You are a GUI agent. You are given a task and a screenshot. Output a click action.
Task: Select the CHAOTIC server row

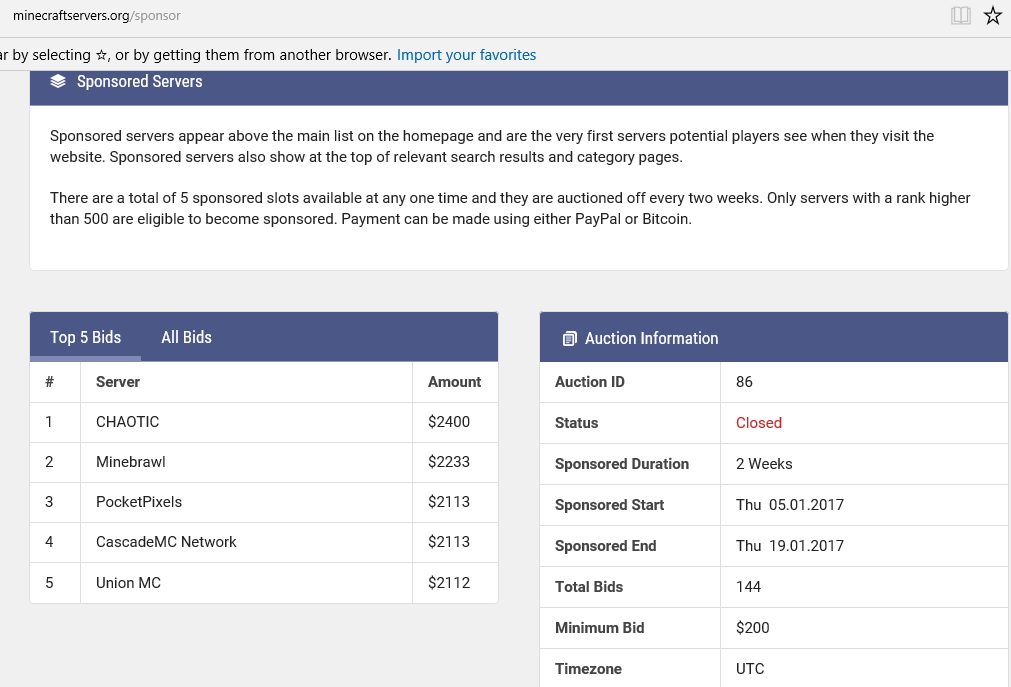pyautogui.click(x=127, y=422)
